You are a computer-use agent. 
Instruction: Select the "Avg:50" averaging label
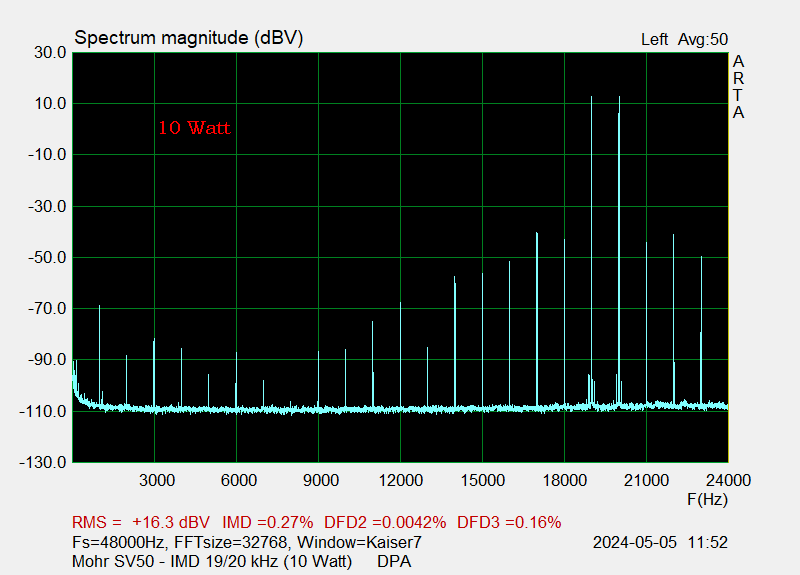pyautogui.click(x=704, y=40)
